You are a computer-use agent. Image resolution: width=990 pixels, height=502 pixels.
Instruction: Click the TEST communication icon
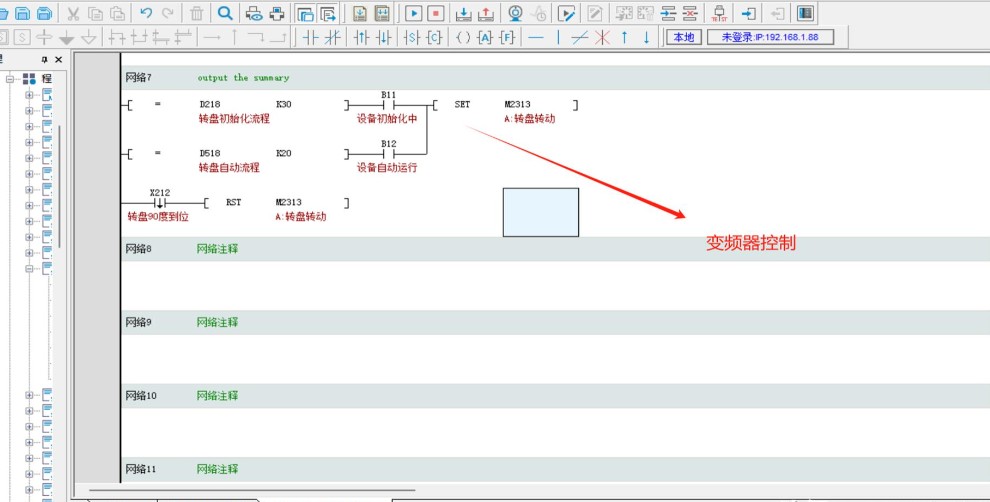pos(718,13)
